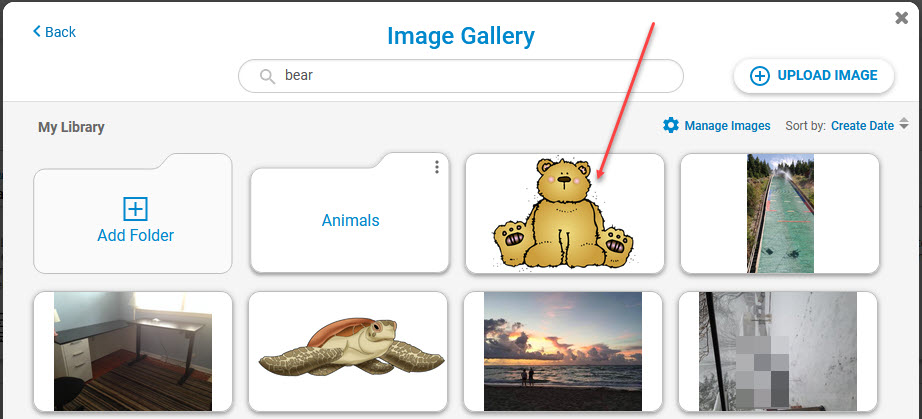Viewport: 922px width, 419px height.
Task: Click the Manage Images link
Action: point(727,126)
